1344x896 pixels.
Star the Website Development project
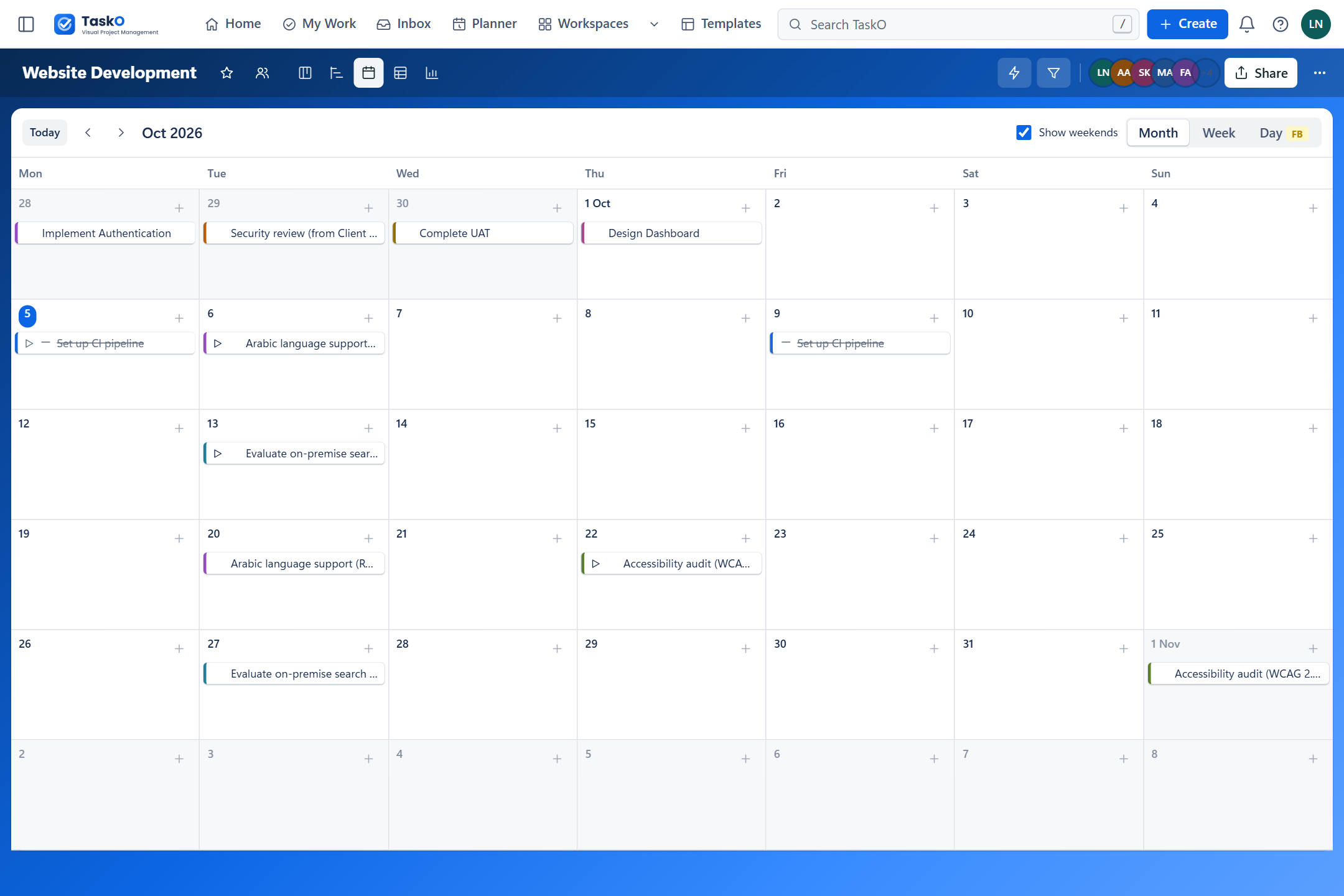(226, 73)
